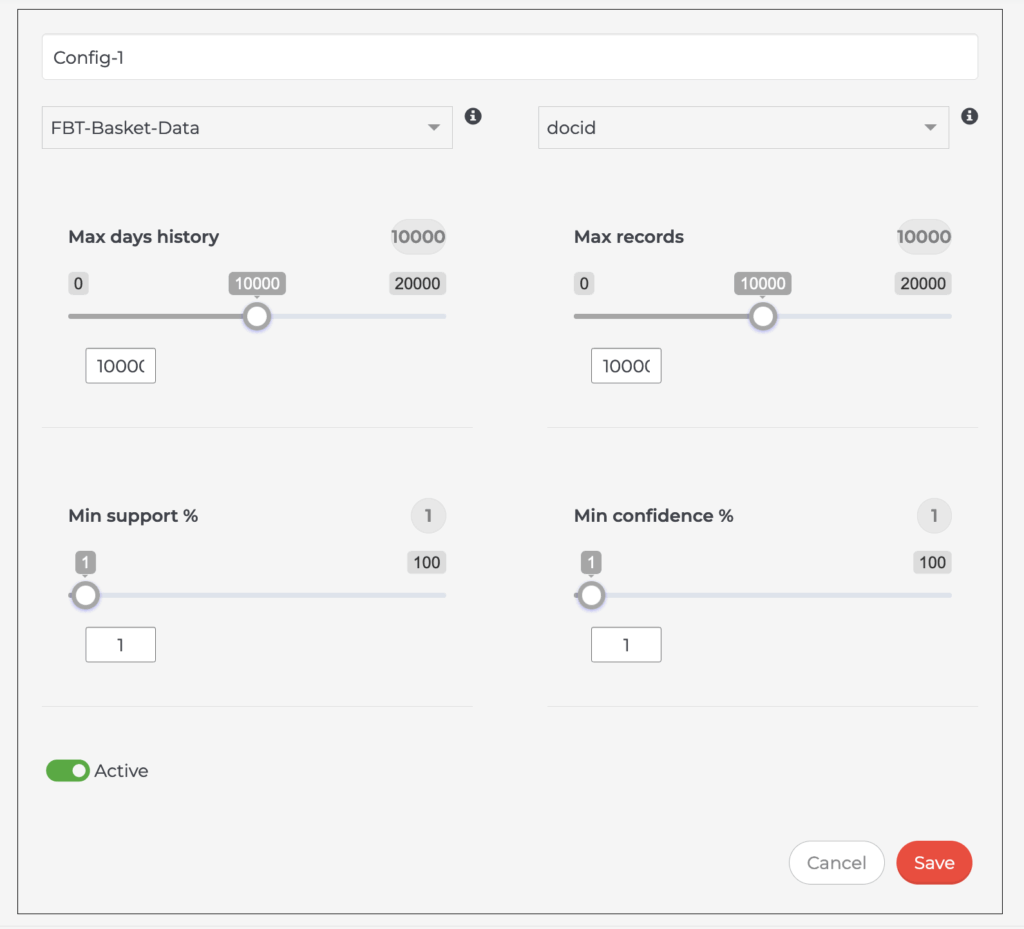
Task: Click the Max records slider handle
Action: tap(764, 316)
